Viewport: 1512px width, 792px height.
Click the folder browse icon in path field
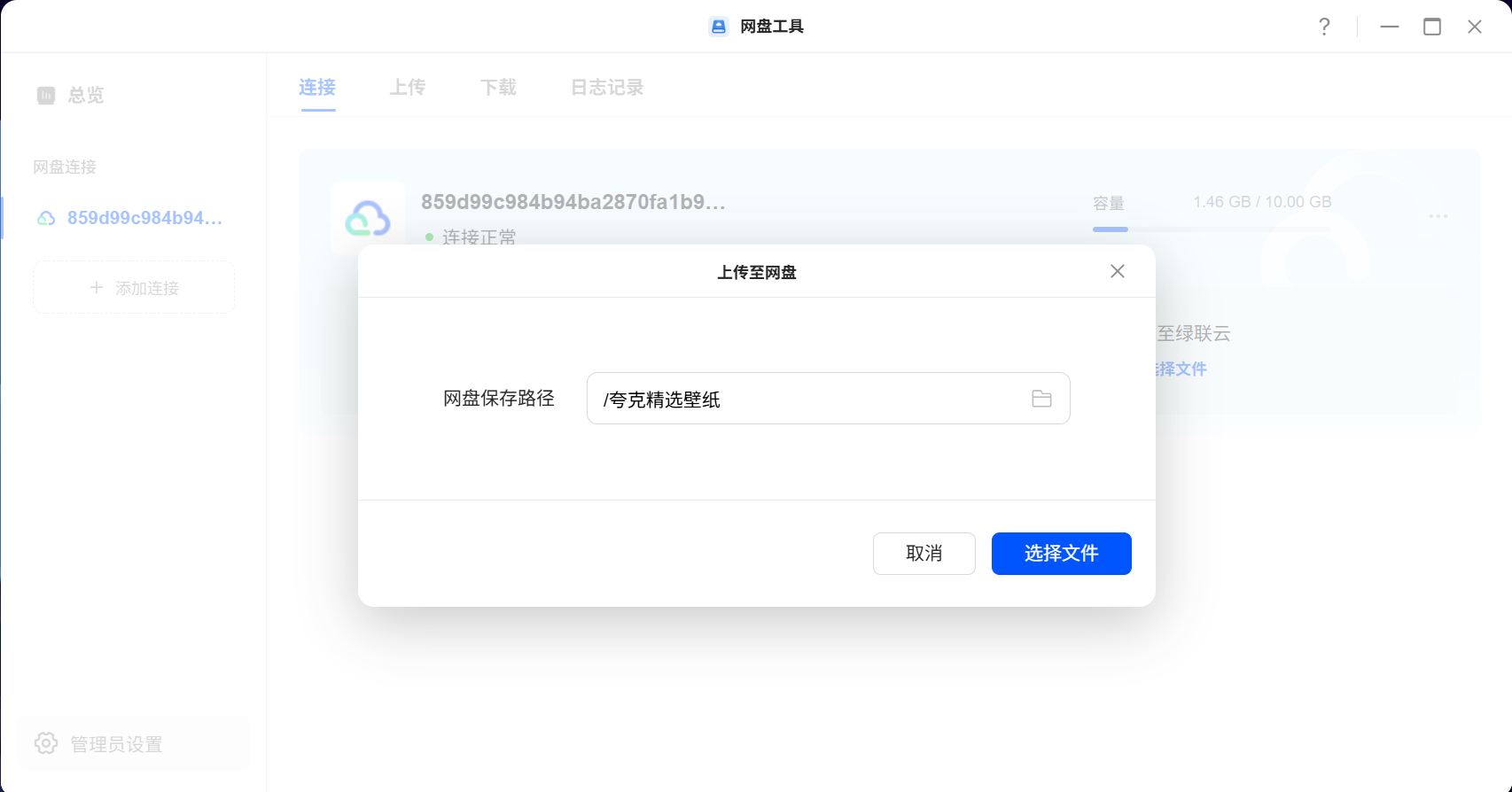1041,399
